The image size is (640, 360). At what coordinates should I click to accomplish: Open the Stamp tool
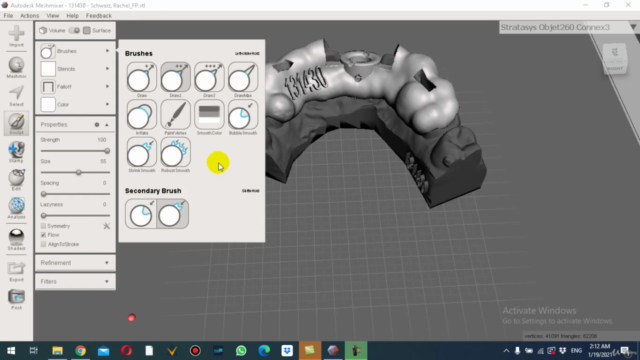pyautogui.click(x=16, y=149)
